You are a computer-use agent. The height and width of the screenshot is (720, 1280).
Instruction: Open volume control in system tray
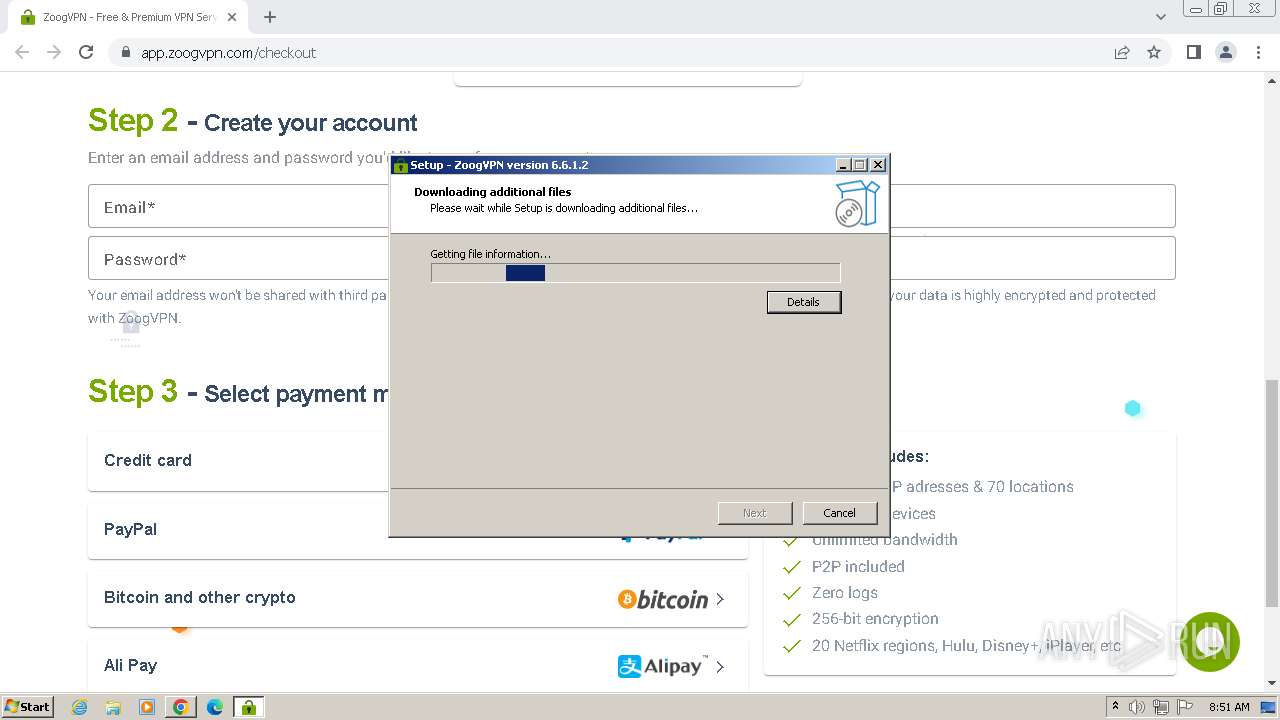point(1137,707)
